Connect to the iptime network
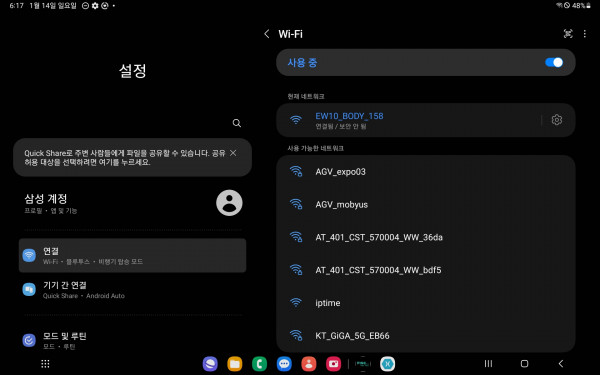Viewport: 600px width, 375px height. pos(426,303)
